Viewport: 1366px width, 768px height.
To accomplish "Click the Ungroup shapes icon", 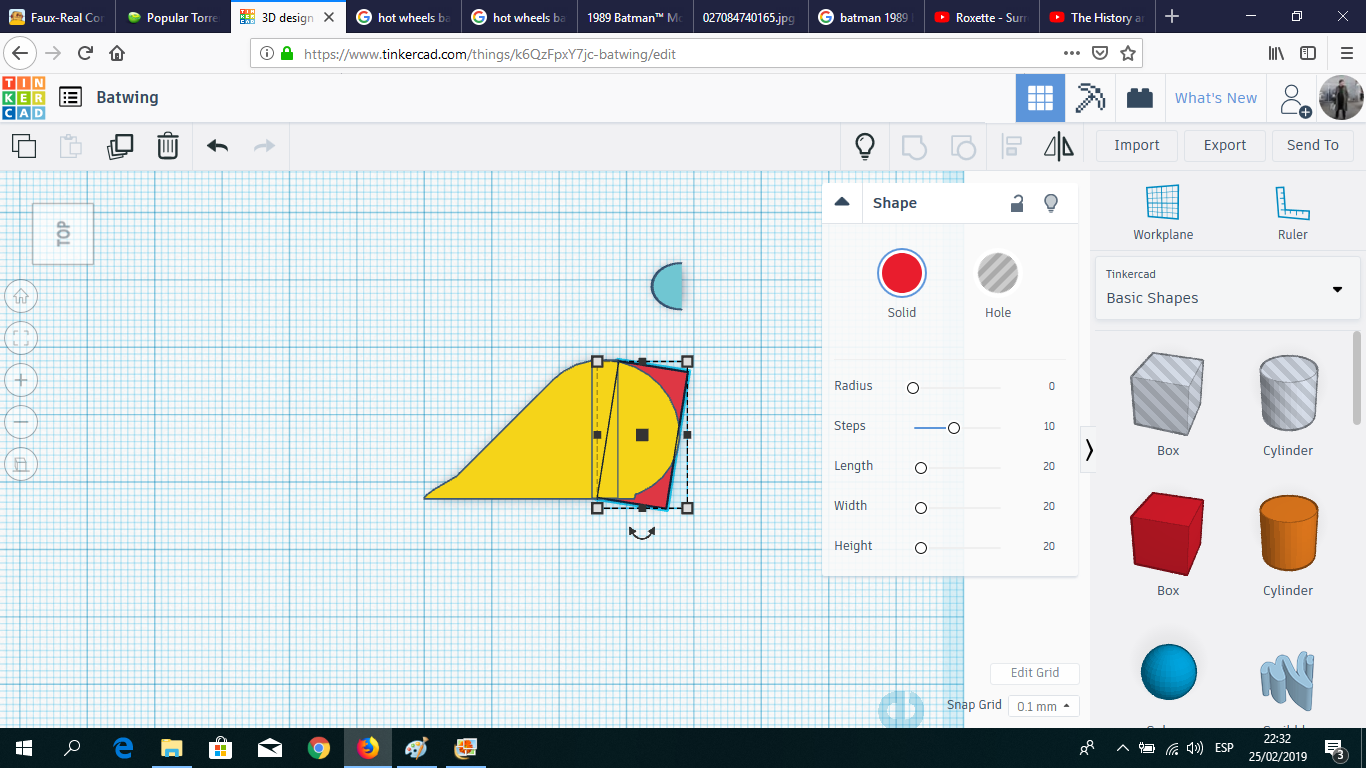I will [962, 146].
